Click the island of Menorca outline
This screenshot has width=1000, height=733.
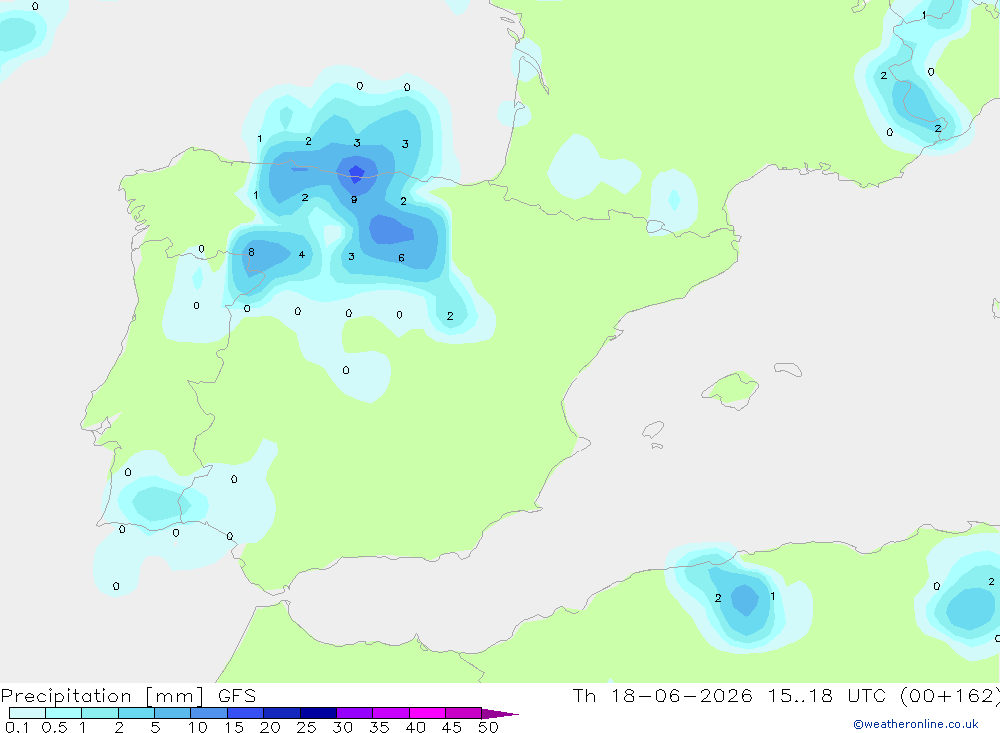click(x=788, y=369)
